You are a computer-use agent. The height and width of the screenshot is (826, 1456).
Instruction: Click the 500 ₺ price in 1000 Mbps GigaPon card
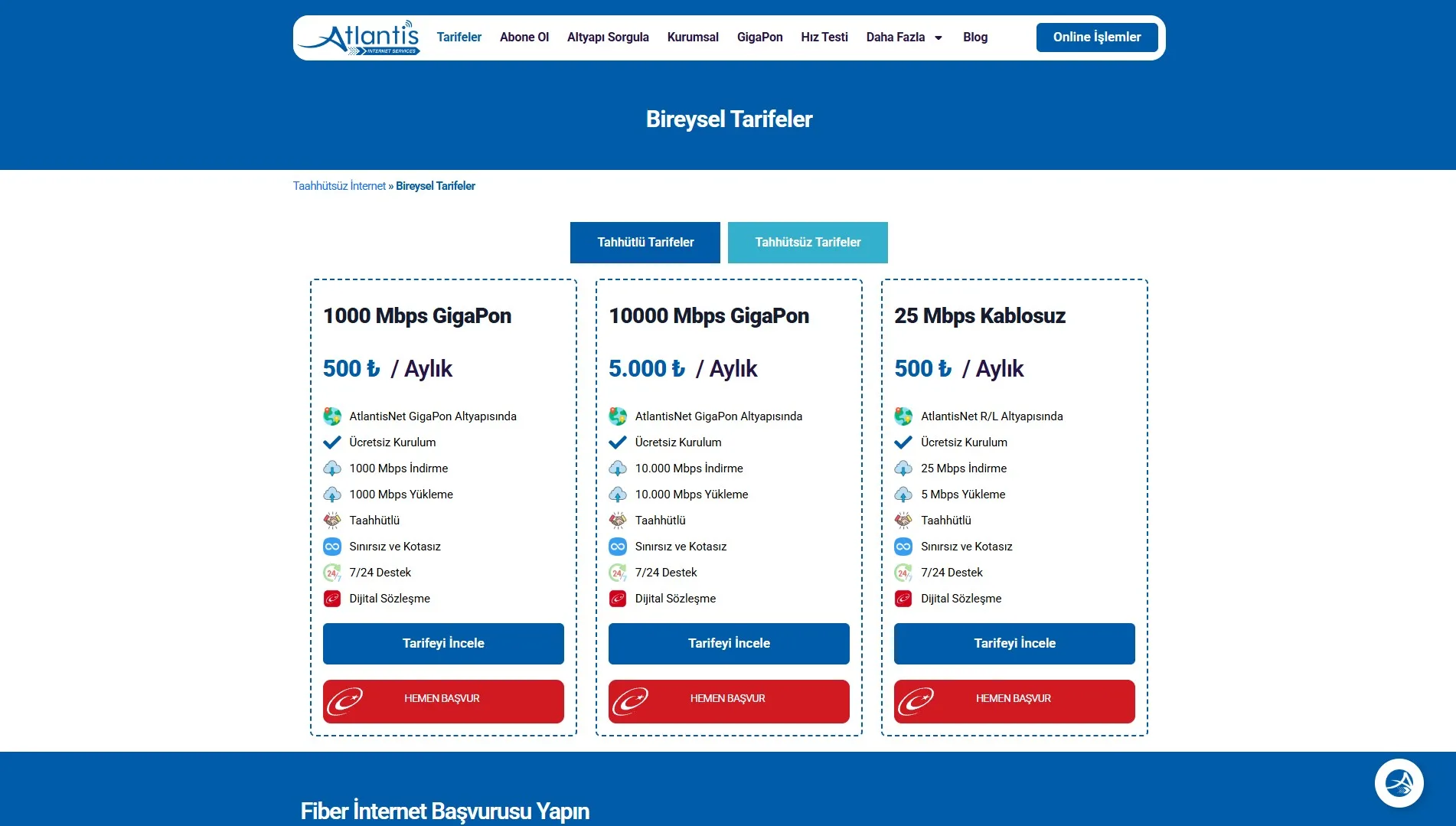click(x=351, y=369)
